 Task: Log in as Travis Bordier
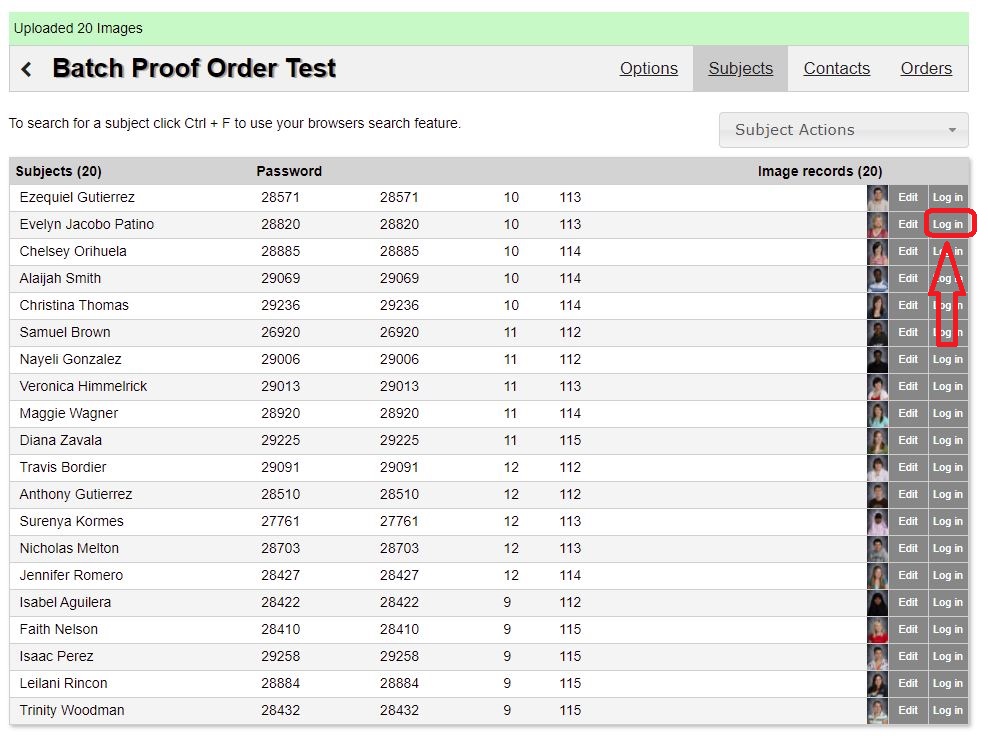tap(948, 467)
